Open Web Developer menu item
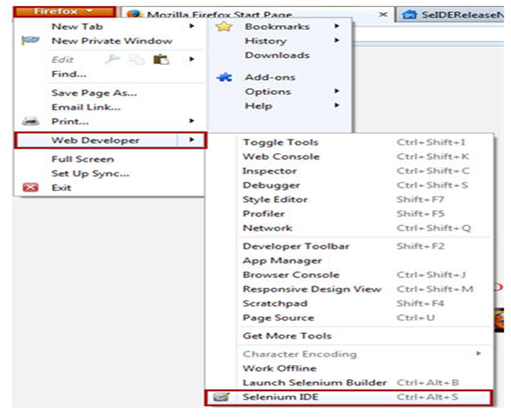 click(x=110, y=140)
